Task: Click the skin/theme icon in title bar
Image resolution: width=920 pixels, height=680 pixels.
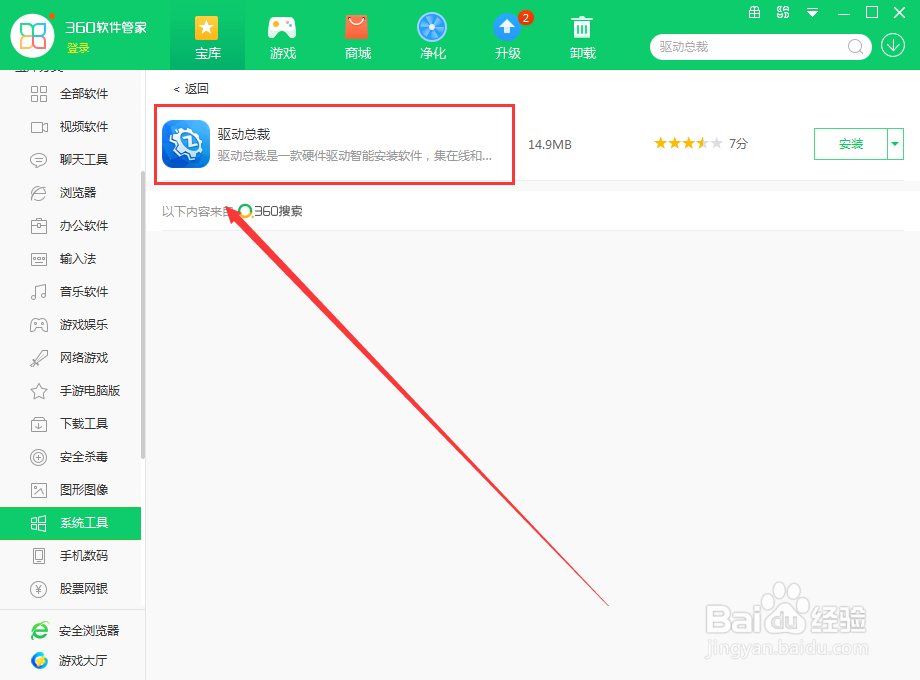Action: tap(783, 12)
